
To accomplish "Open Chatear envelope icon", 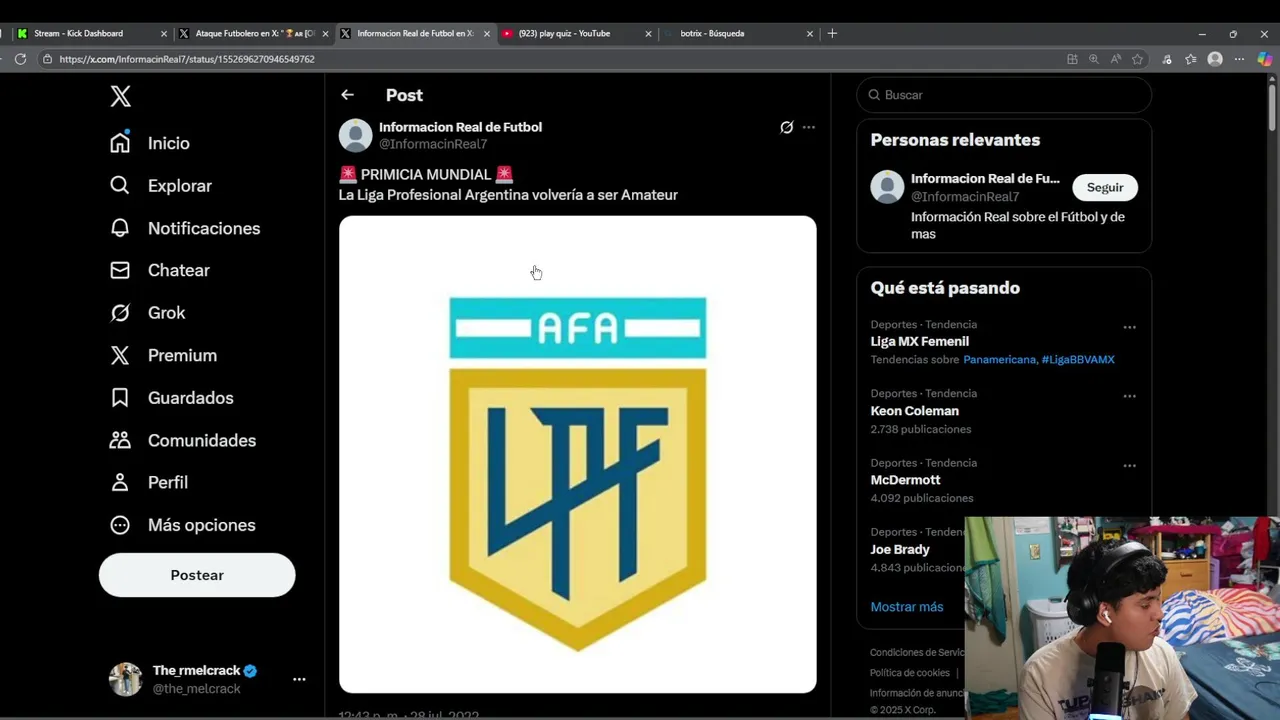I will click(120, 270).
